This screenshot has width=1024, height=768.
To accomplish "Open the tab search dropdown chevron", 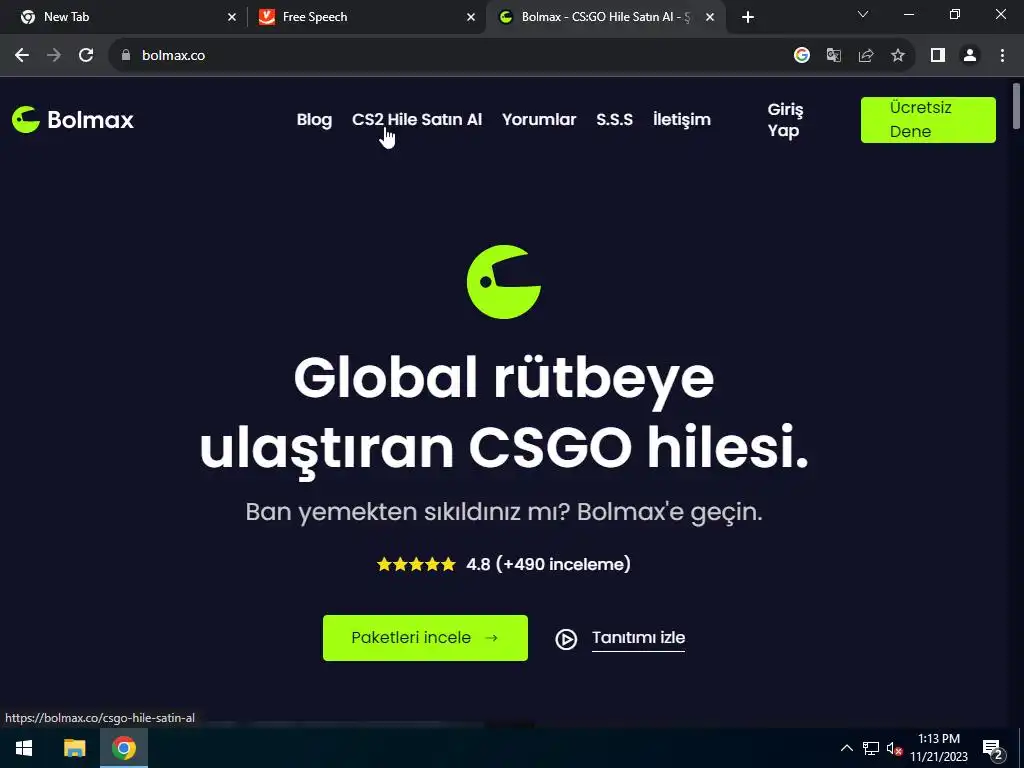I will (863, 14).
